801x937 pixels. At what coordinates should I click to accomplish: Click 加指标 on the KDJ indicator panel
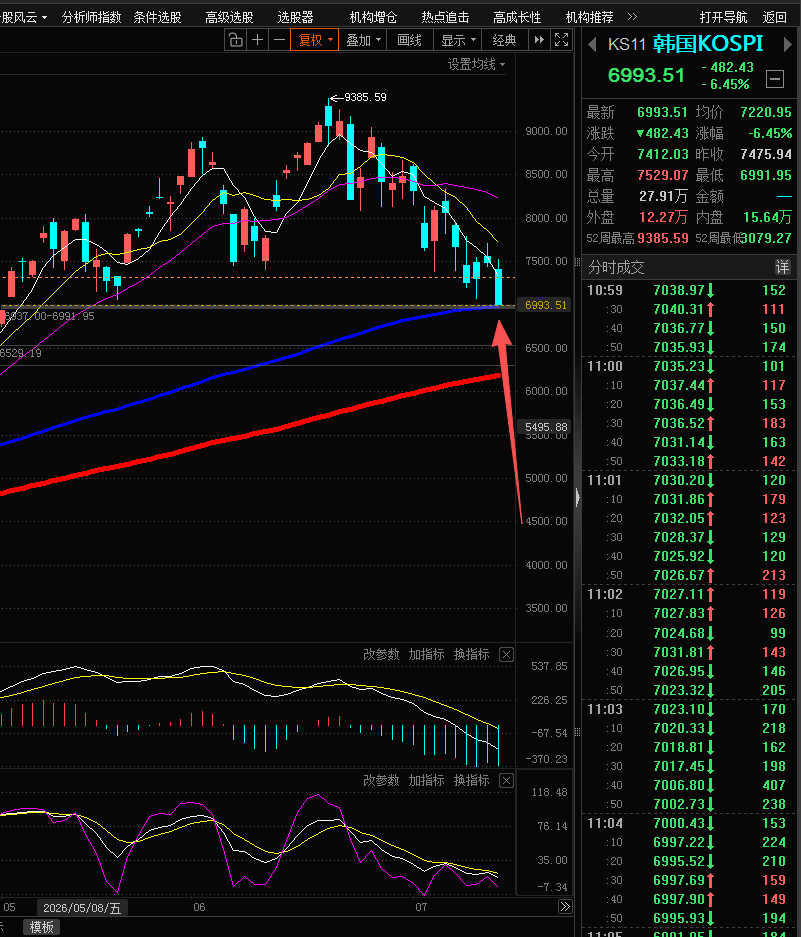[x=426, y=780]
